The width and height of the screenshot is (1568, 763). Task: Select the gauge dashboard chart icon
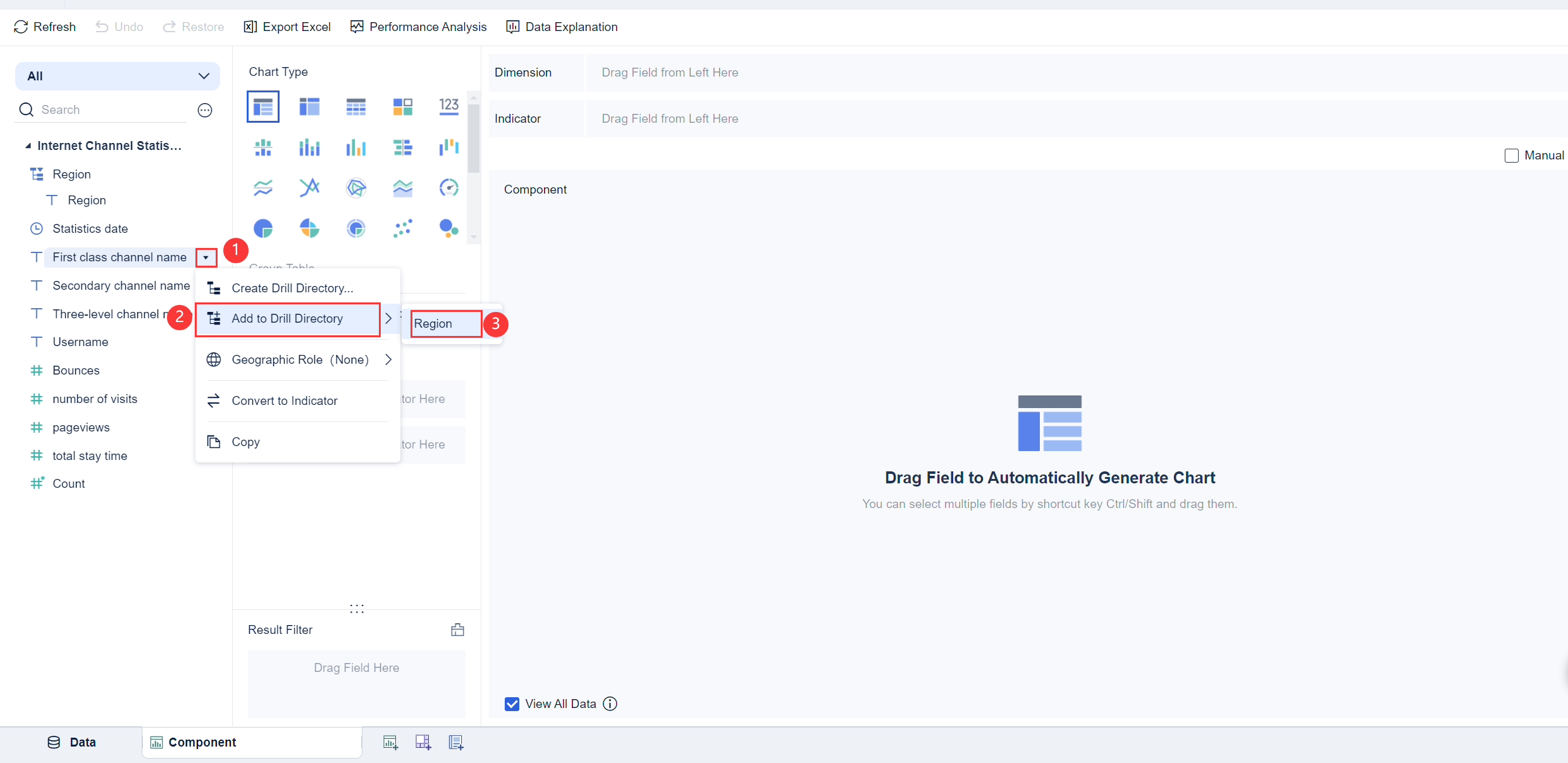coord(448,188)
